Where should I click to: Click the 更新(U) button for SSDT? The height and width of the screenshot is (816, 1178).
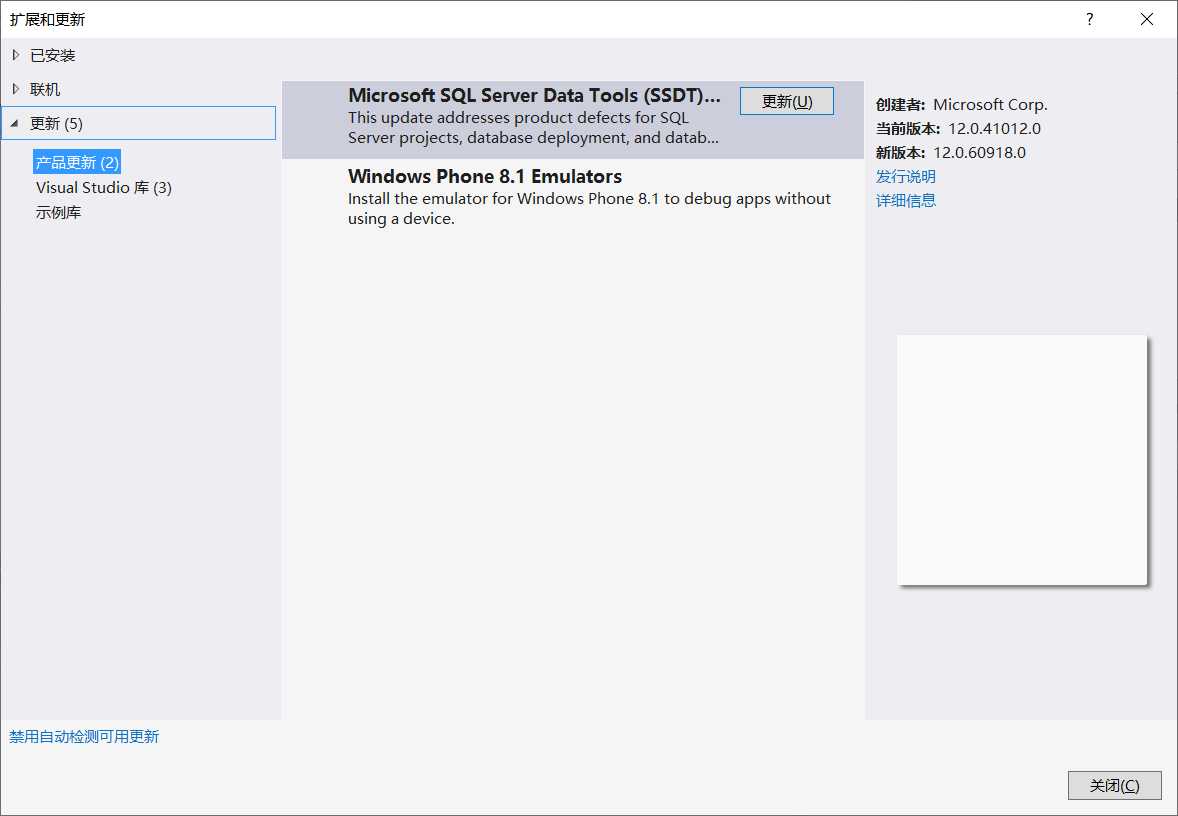coord(787,101)
